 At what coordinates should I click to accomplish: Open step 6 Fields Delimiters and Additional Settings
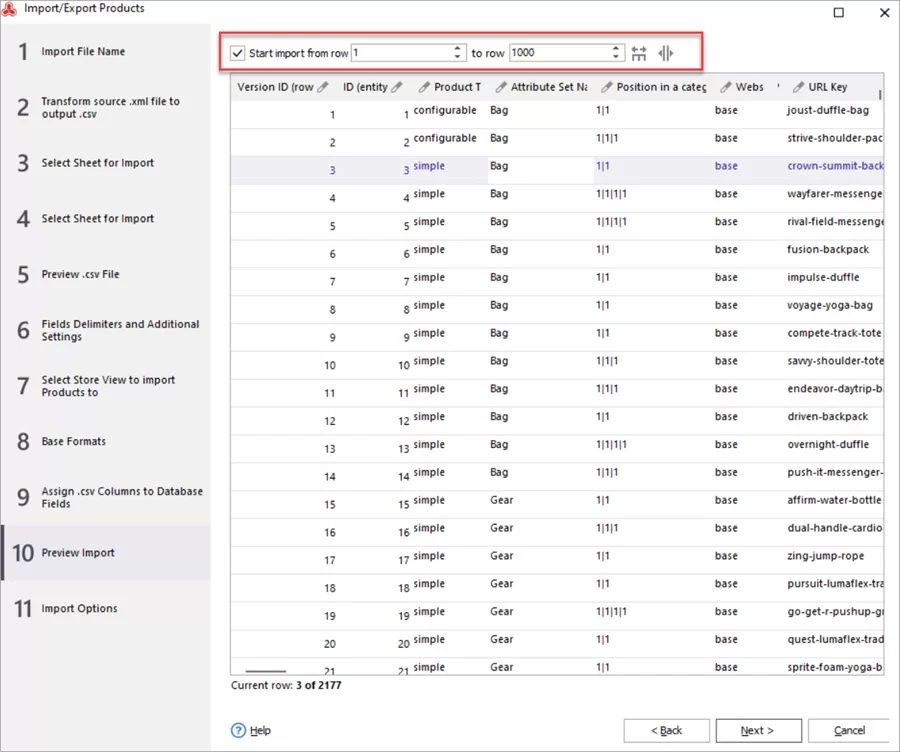[x=106, y=330]
